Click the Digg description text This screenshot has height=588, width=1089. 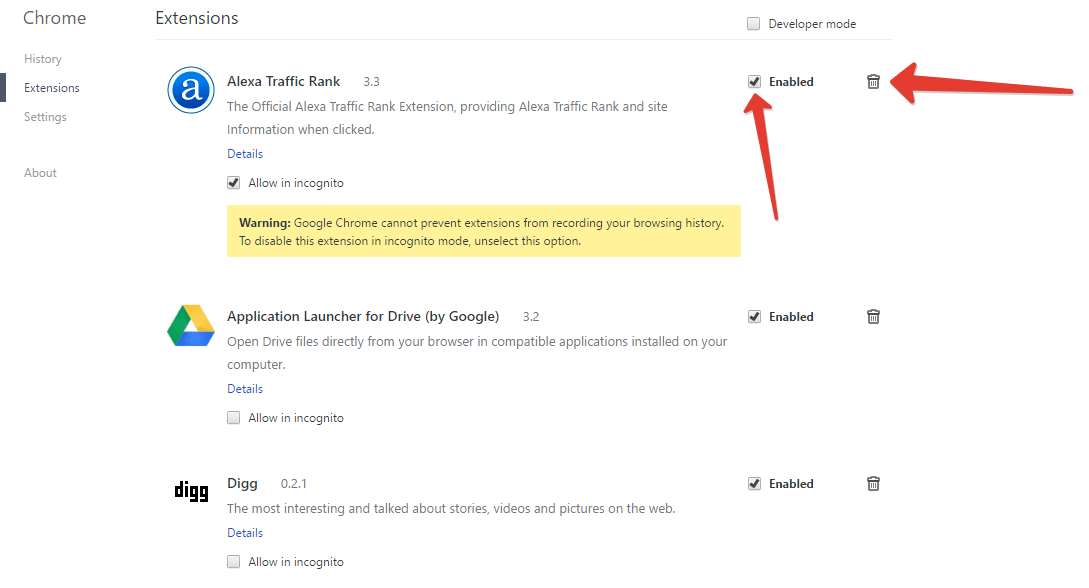[451, 509]
